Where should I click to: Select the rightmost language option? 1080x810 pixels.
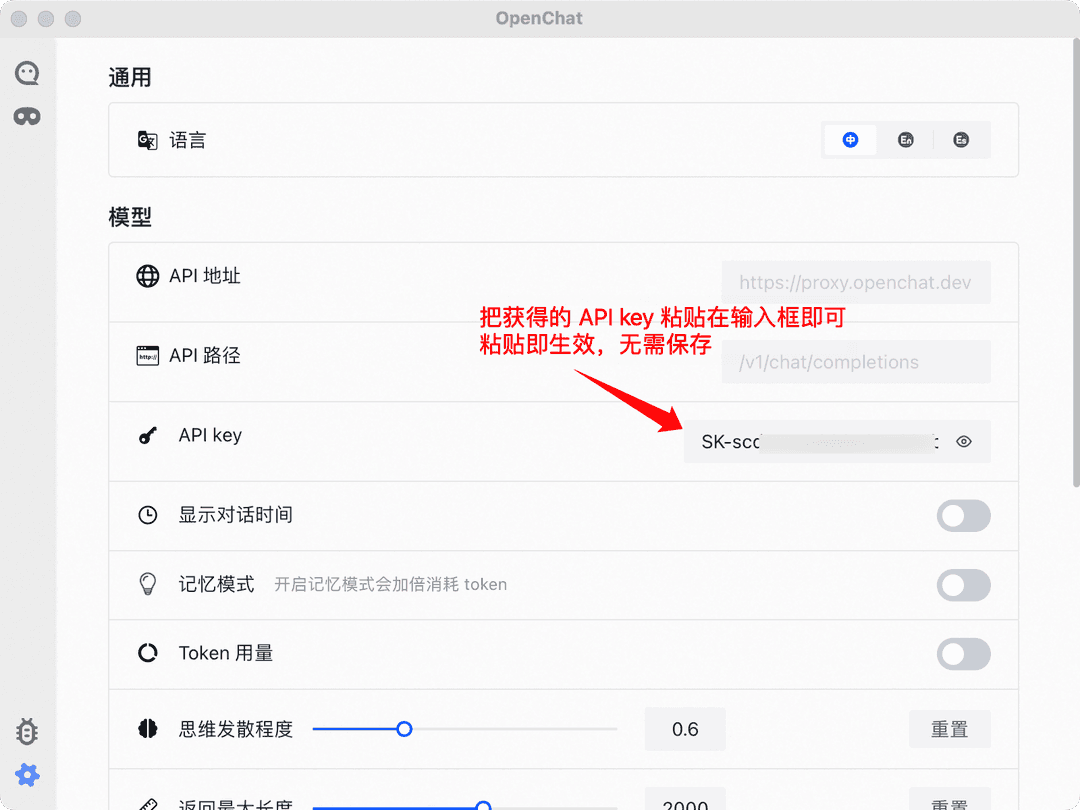[961, 140]
